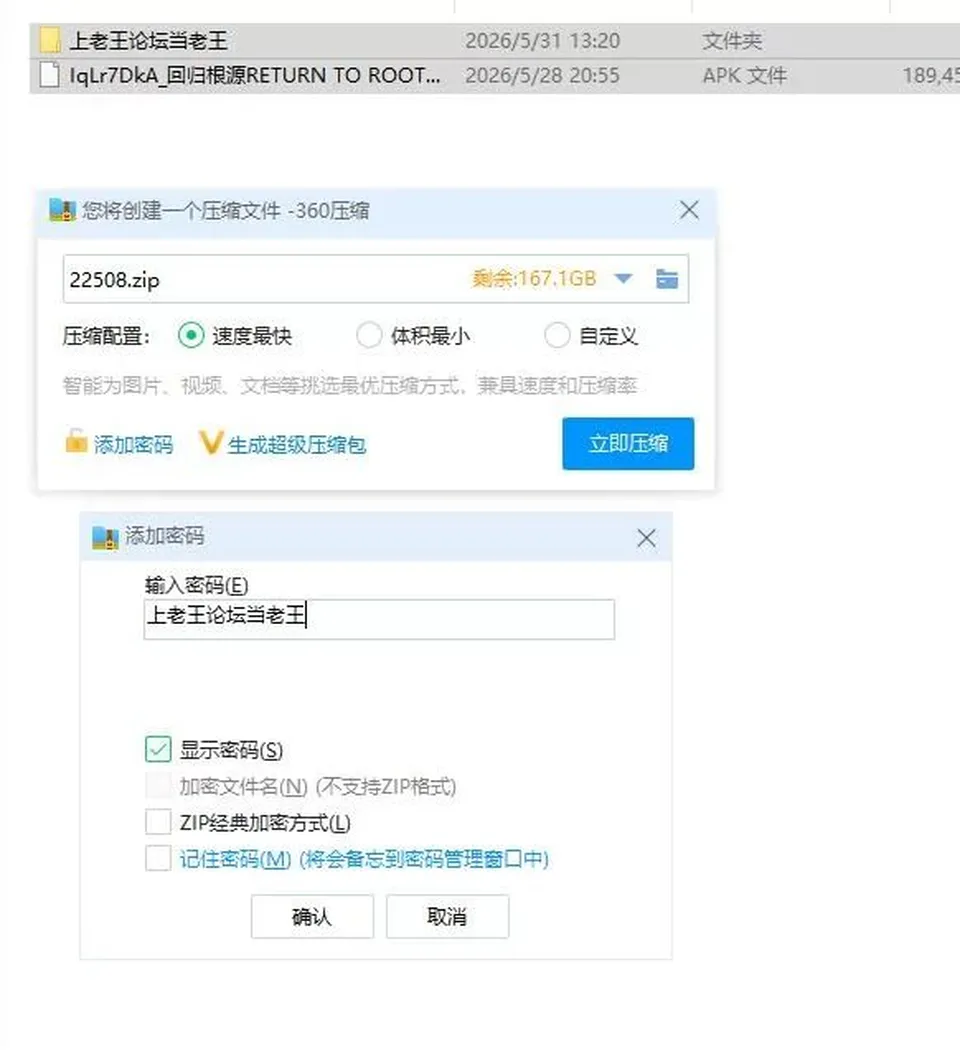Screen dimensions: 960x1051
Task: Close the 添加密码 dialog
Action: [x=646, y=538]
